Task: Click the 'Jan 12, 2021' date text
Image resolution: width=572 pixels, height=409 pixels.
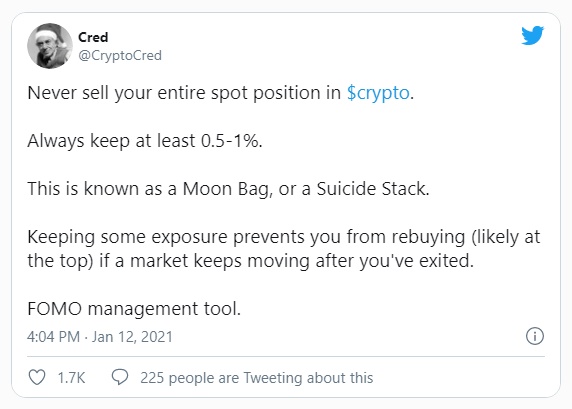Action: tap(132, 336)
